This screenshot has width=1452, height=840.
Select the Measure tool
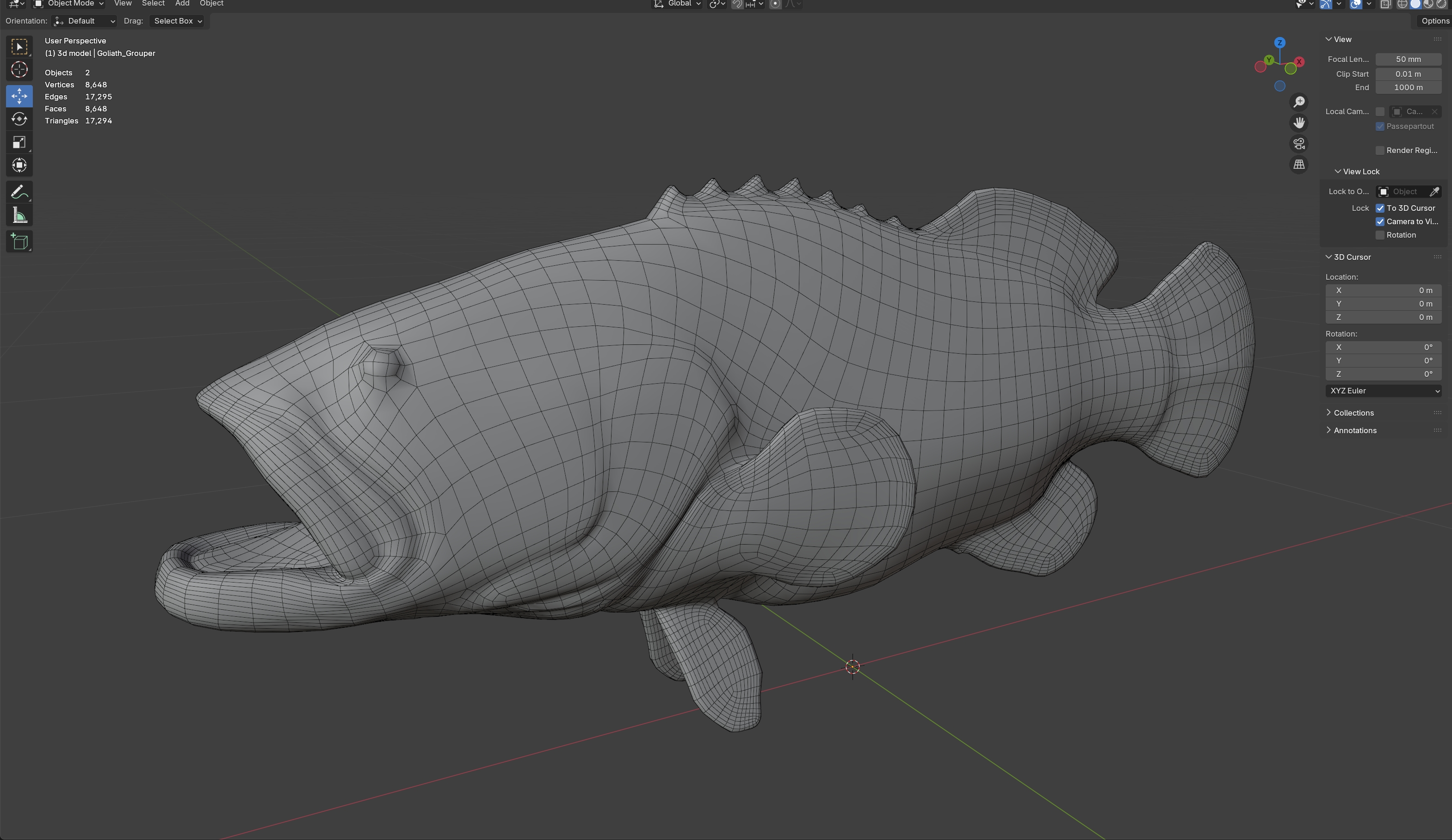[19, 216]
